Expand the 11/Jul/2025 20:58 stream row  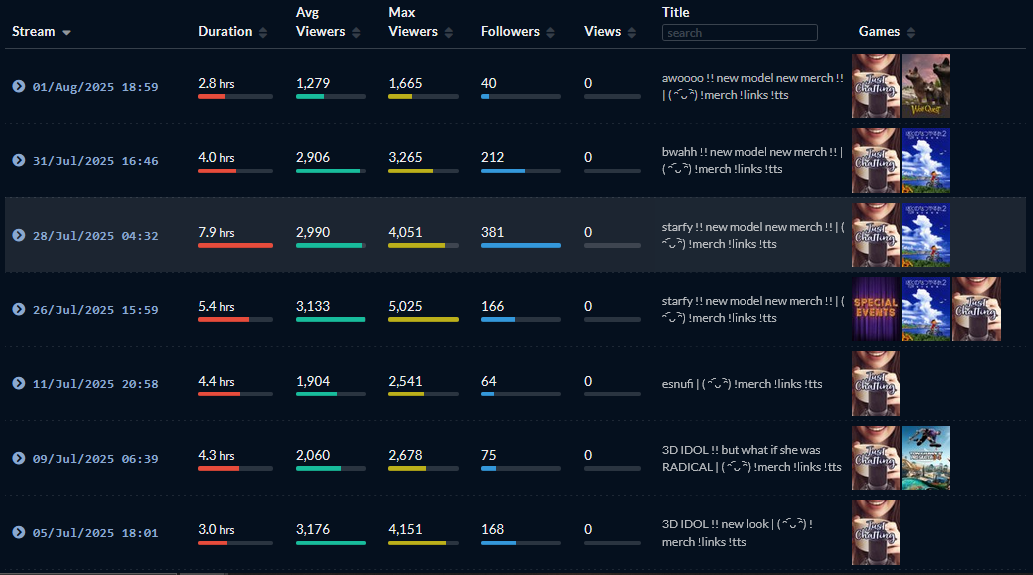(18, 383)
